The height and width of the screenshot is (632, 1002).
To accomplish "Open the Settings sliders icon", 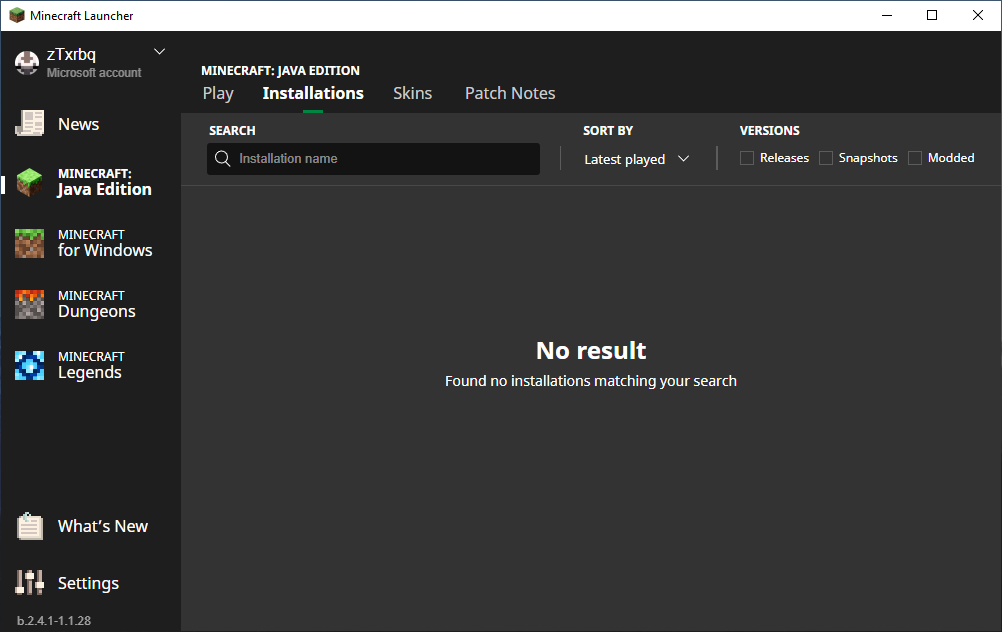I will (x=29, y=582).
